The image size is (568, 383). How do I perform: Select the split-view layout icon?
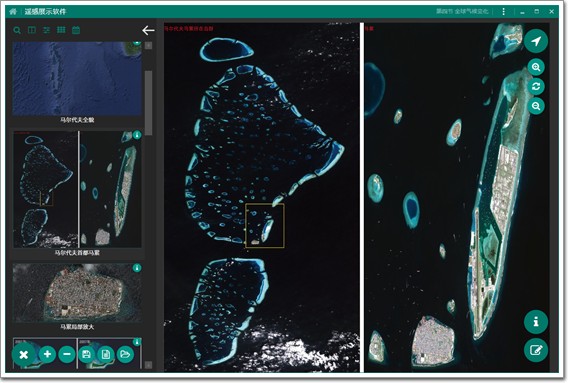tap(32, 30)
